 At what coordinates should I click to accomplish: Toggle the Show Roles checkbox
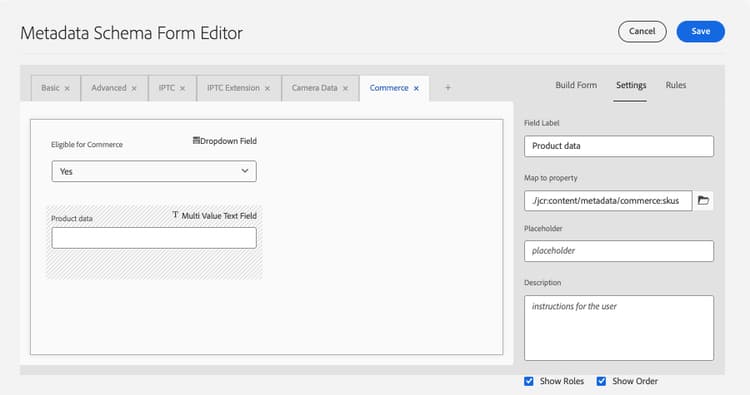[x=529, y=381]
